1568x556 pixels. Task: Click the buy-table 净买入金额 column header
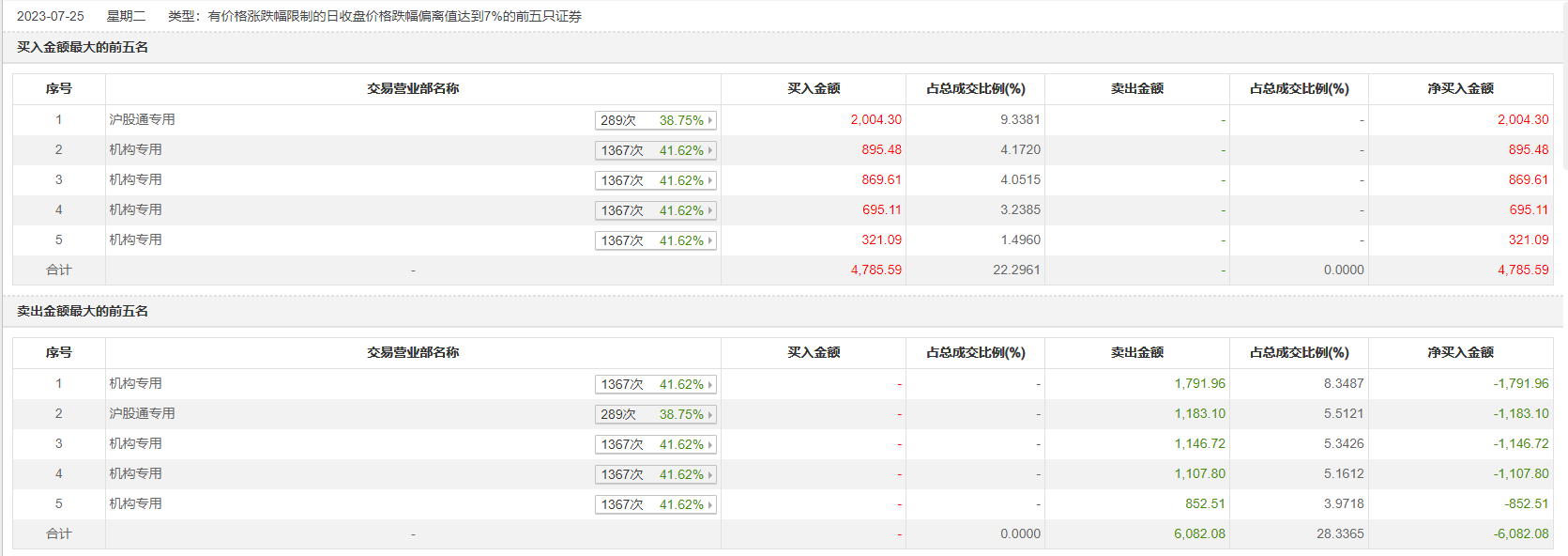pos(1460,88)
